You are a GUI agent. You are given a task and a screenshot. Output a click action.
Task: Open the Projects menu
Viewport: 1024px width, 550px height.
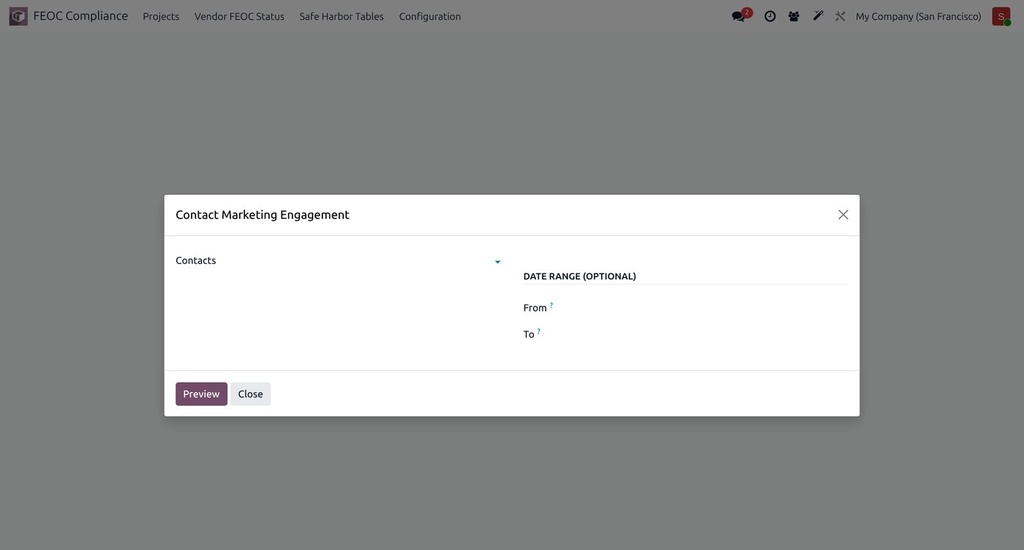[161, 16]
